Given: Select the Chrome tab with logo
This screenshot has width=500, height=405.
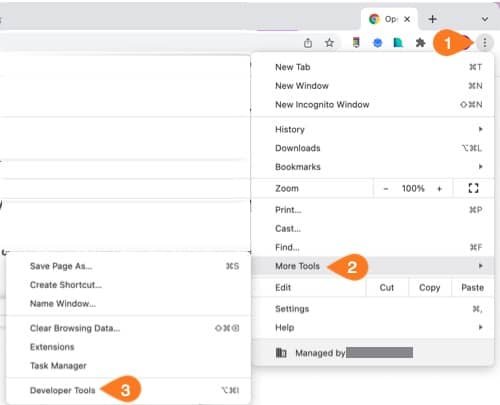Looking at the screenshot, I should pyautogui.click(x=389, y=19).
